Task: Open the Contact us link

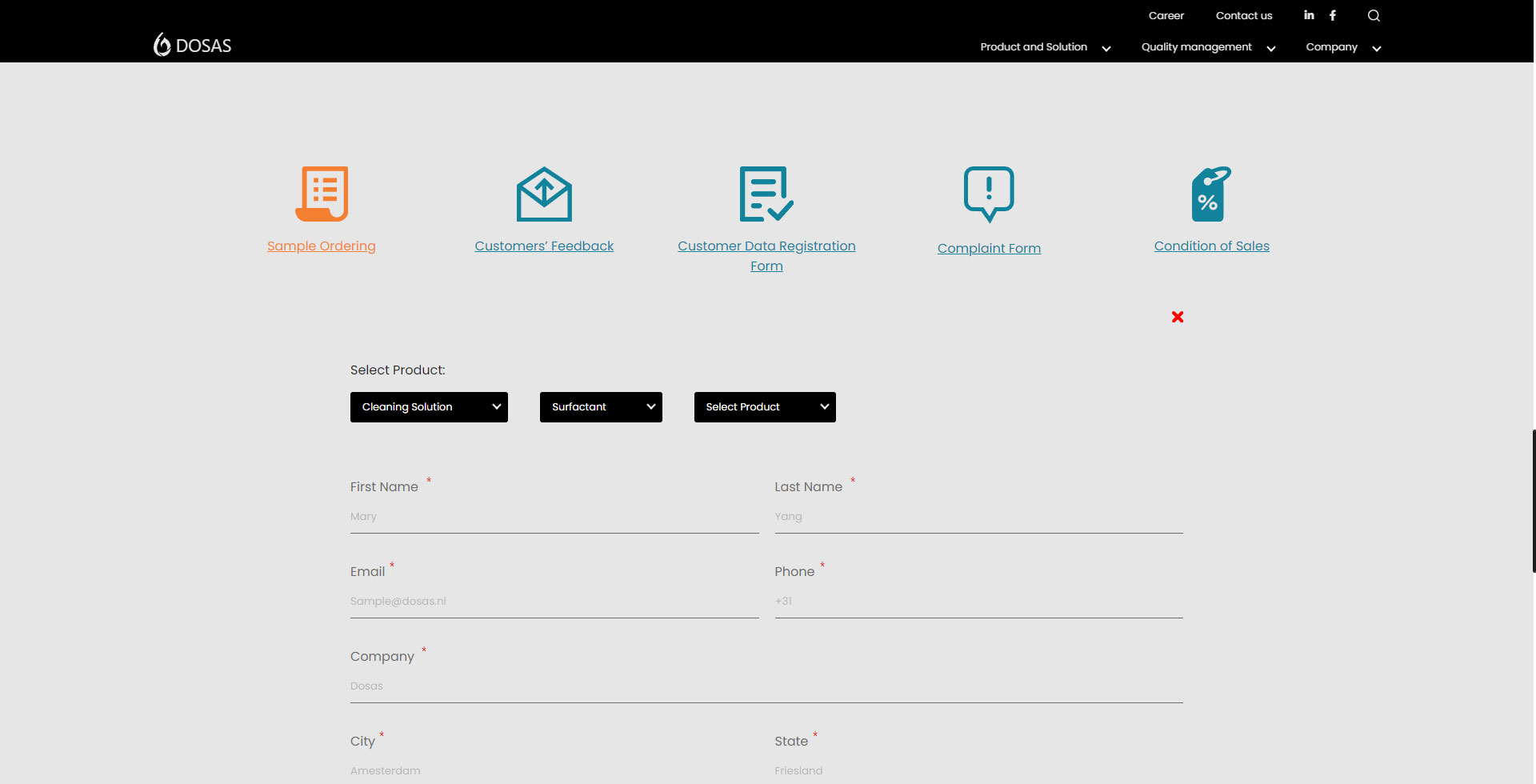Action: point(1243,15)
